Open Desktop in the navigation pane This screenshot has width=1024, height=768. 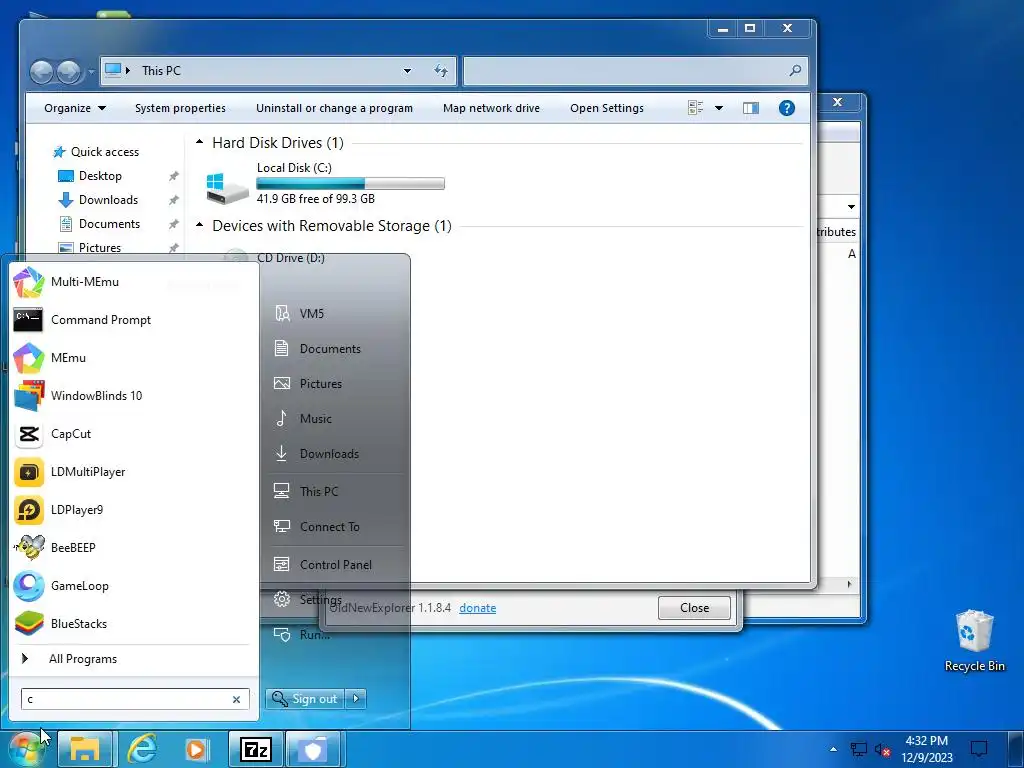[90, 176]
